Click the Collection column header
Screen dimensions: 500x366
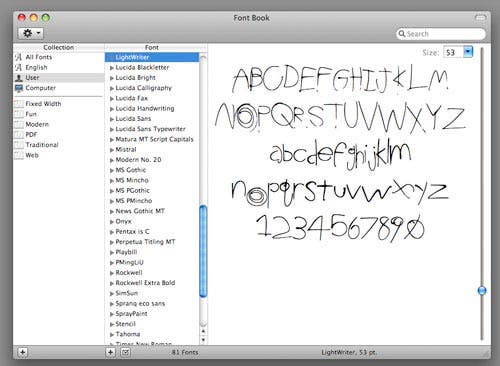click(59, 48)
